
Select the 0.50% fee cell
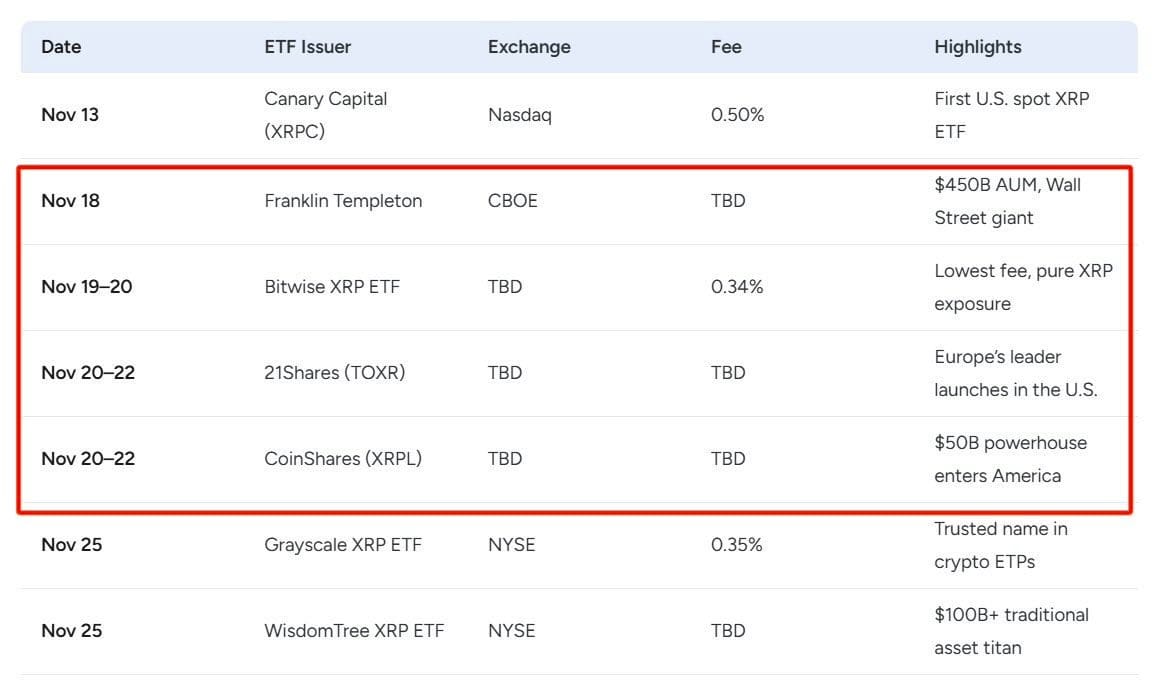(x=737, y=115)
